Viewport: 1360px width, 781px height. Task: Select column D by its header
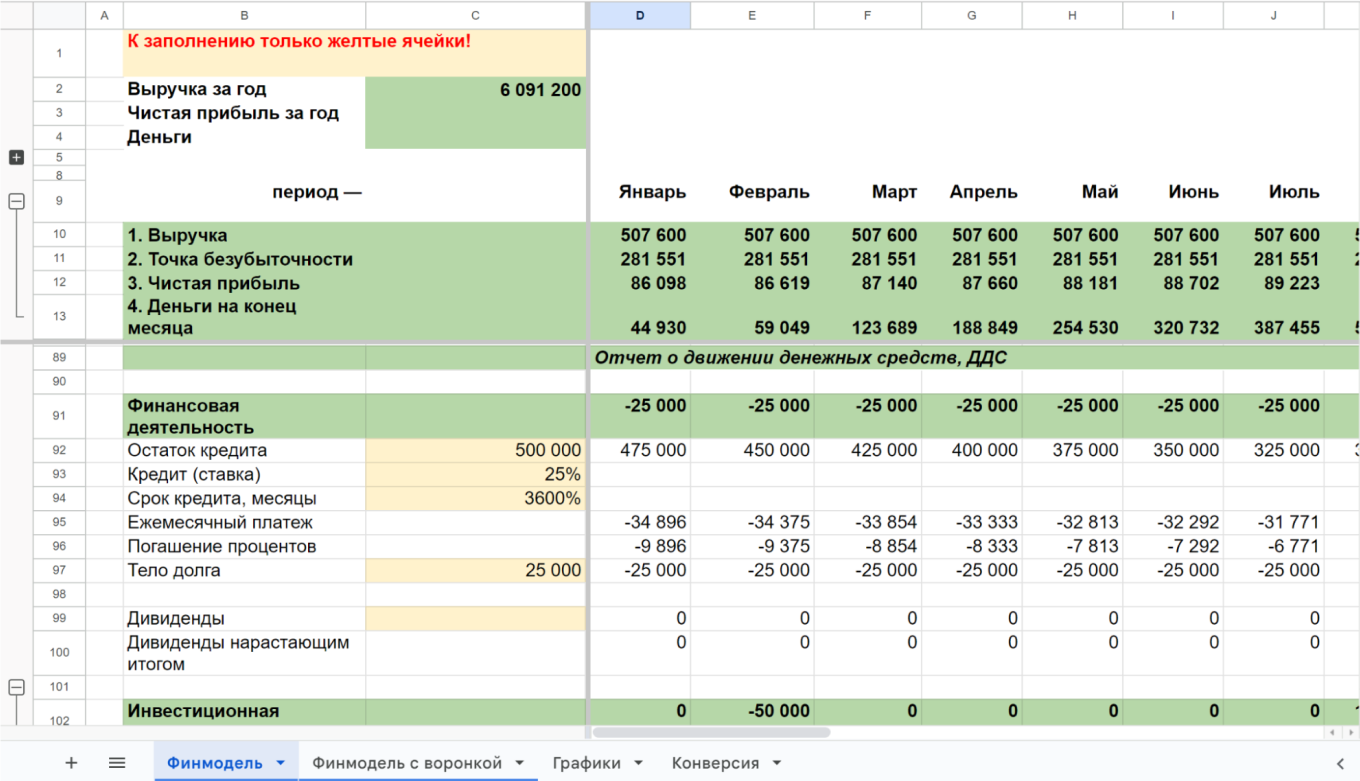pyautogui.click(x=640, y=15)
